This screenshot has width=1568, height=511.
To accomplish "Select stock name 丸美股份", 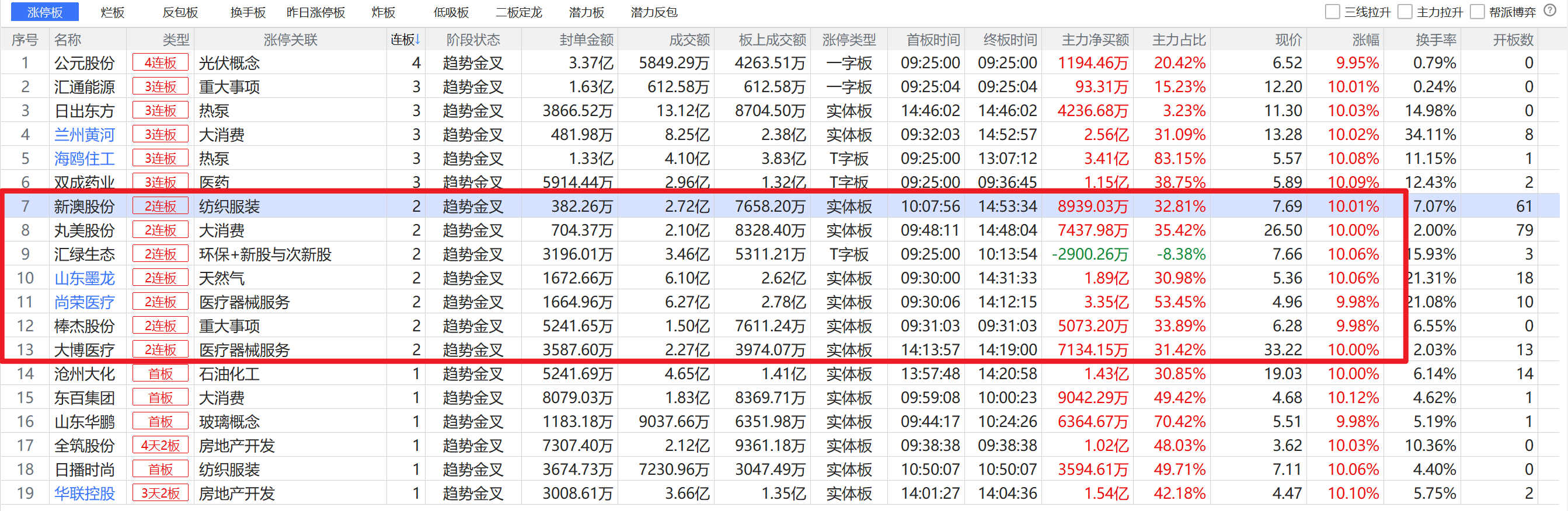I will 85,230.
